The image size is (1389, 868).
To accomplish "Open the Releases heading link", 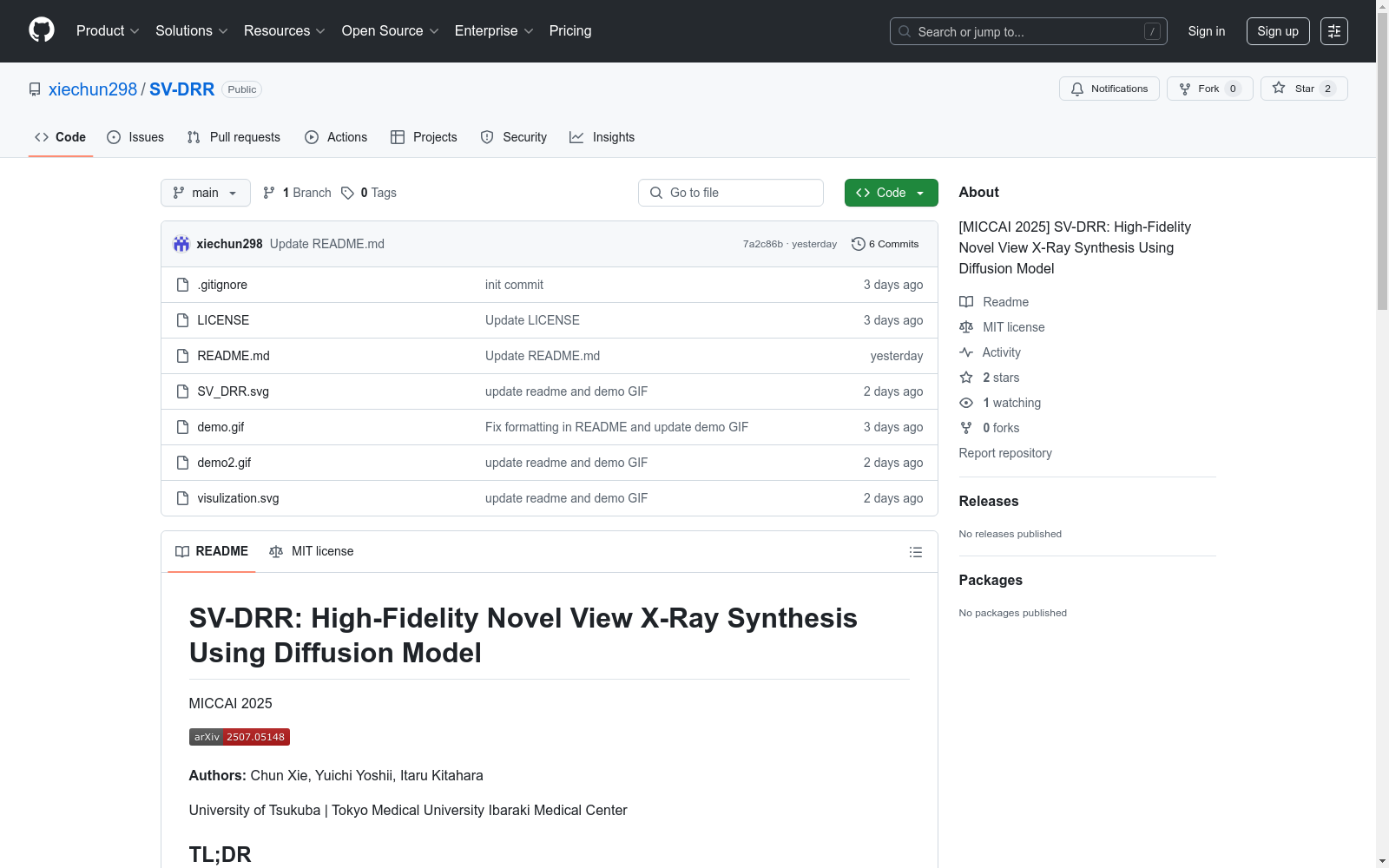I will pyautogui.click(x=989, y=501).
